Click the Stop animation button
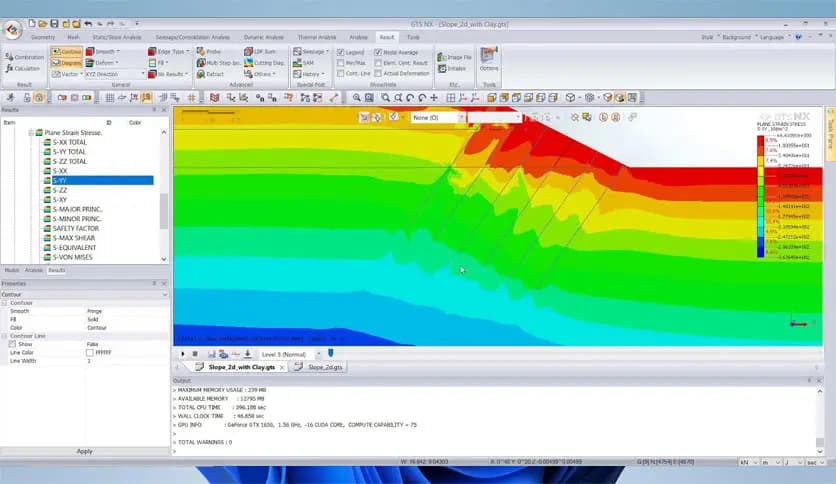This screenshot has height=484, width=836. coord(195,354)
